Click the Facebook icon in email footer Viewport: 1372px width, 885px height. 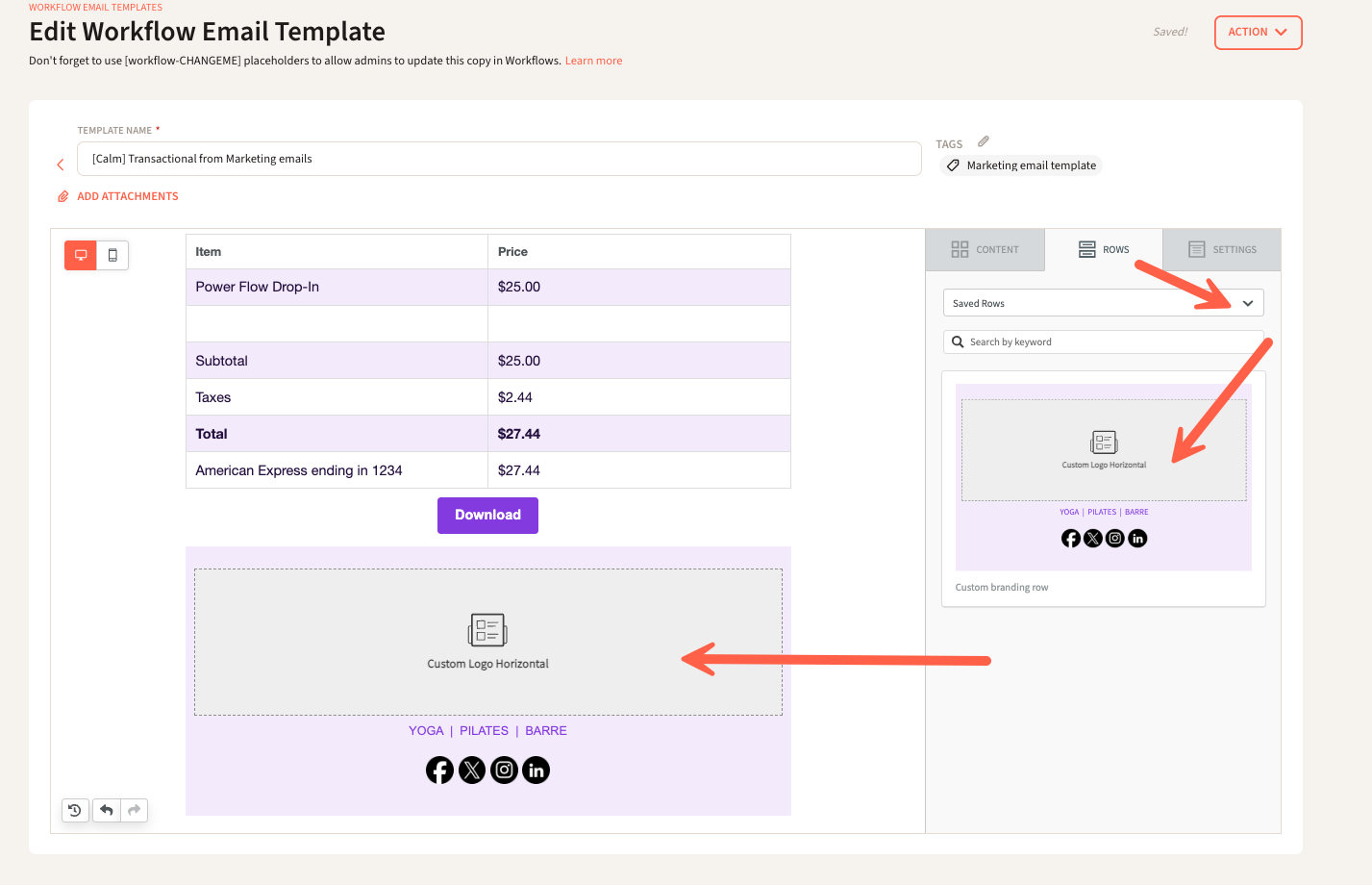439,770
